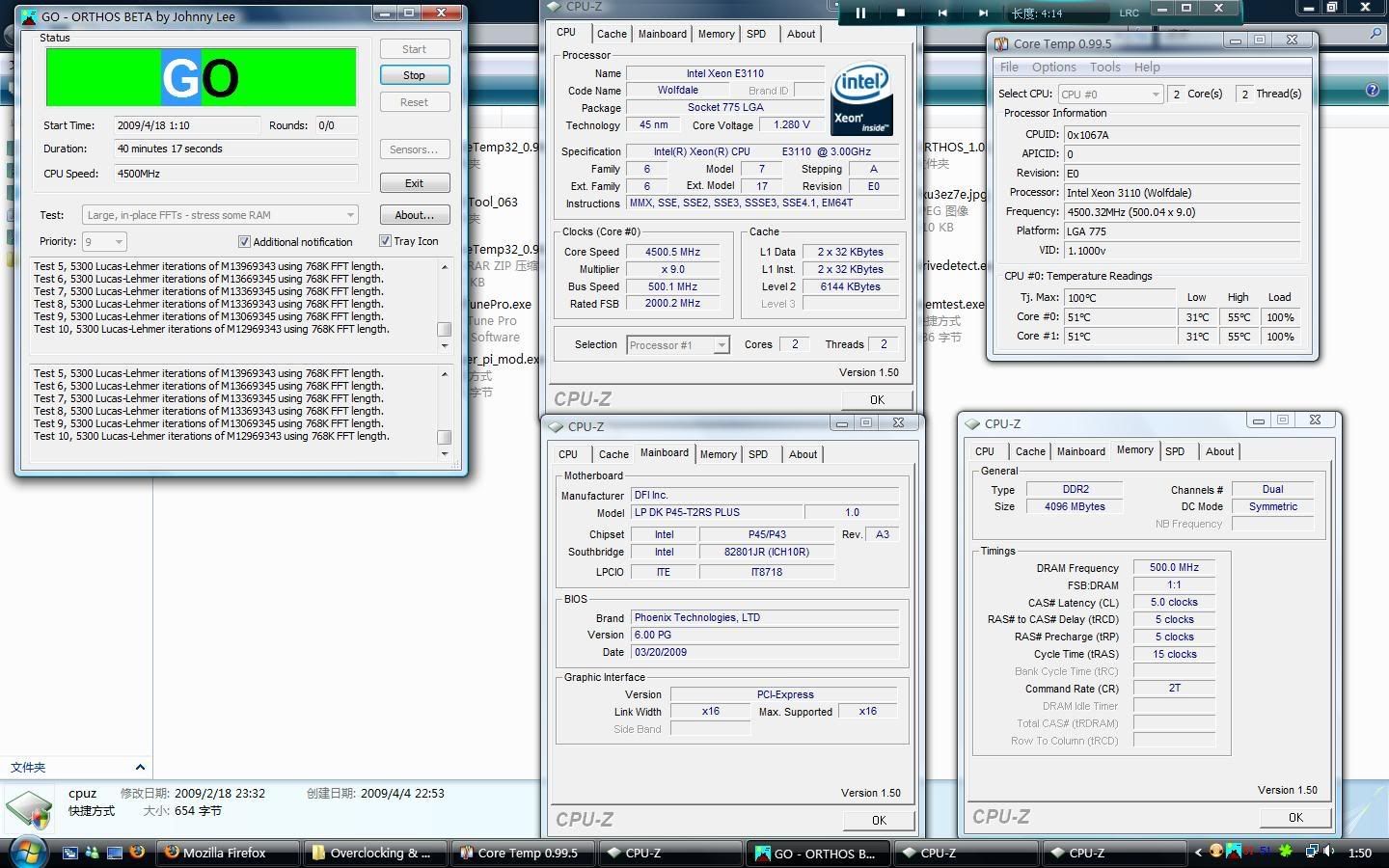This screenshot has height=868, width=1389.
Task: Click the Frequency 4500.32MHz field in Core Temp
Action: 1183,212
